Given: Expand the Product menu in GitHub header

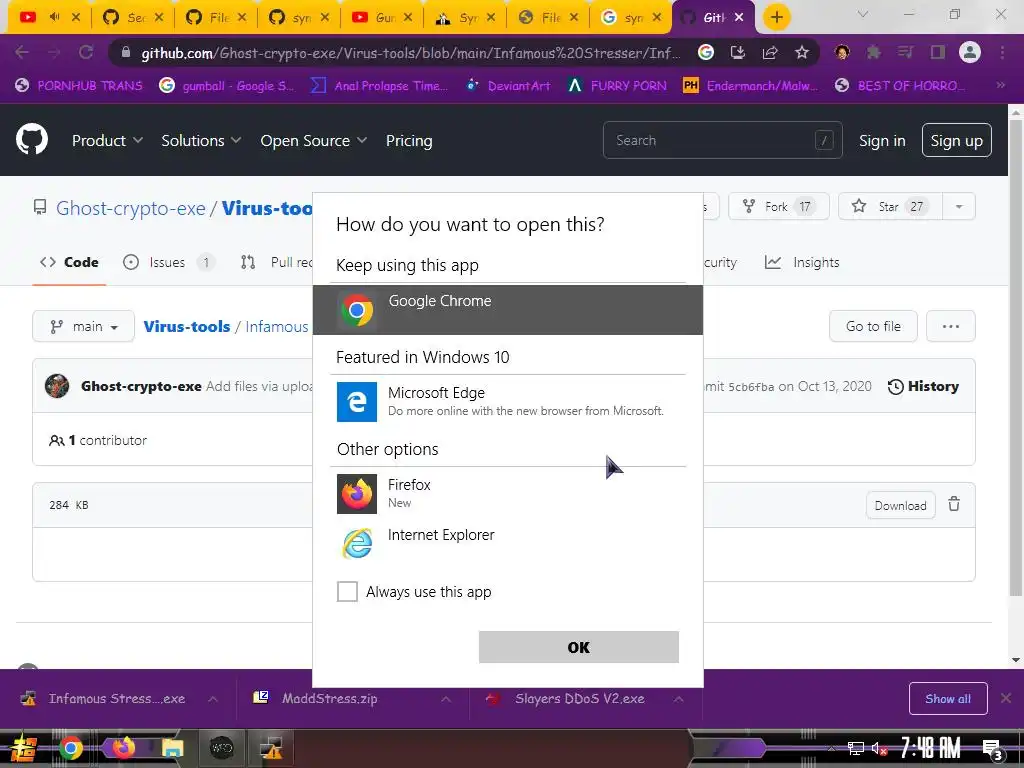Looking at the screenshot, I should click(107, 140).
